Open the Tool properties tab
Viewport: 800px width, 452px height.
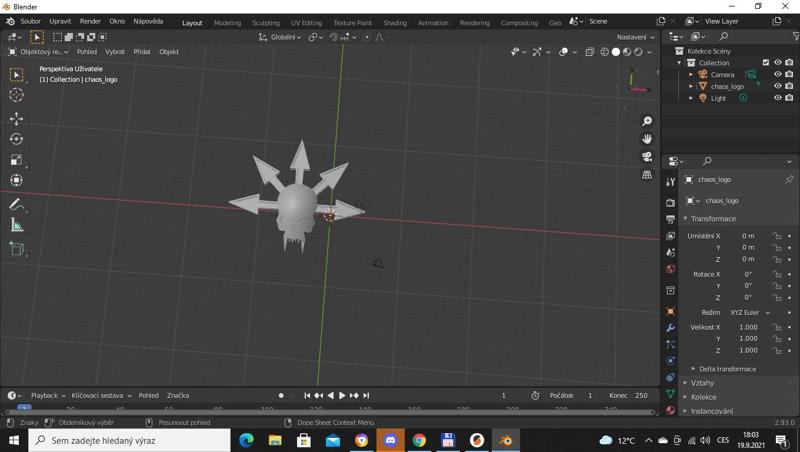(x=670, y=182)
